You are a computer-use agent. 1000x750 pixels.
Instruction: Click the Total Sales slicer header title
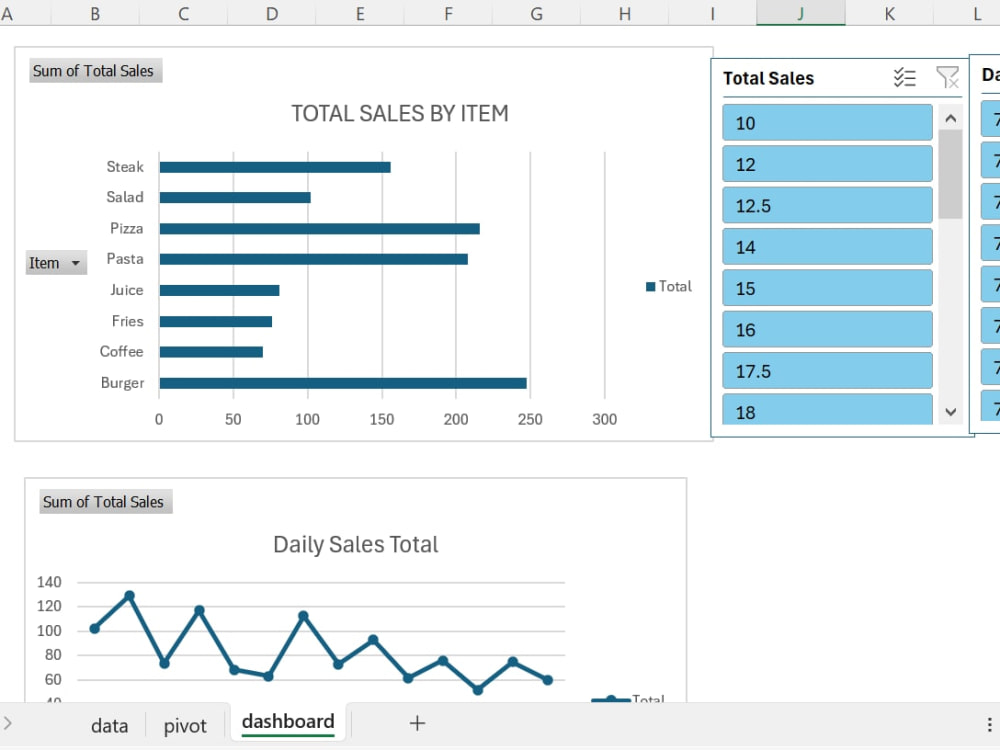pyautogui.click(x=768, y=78)
